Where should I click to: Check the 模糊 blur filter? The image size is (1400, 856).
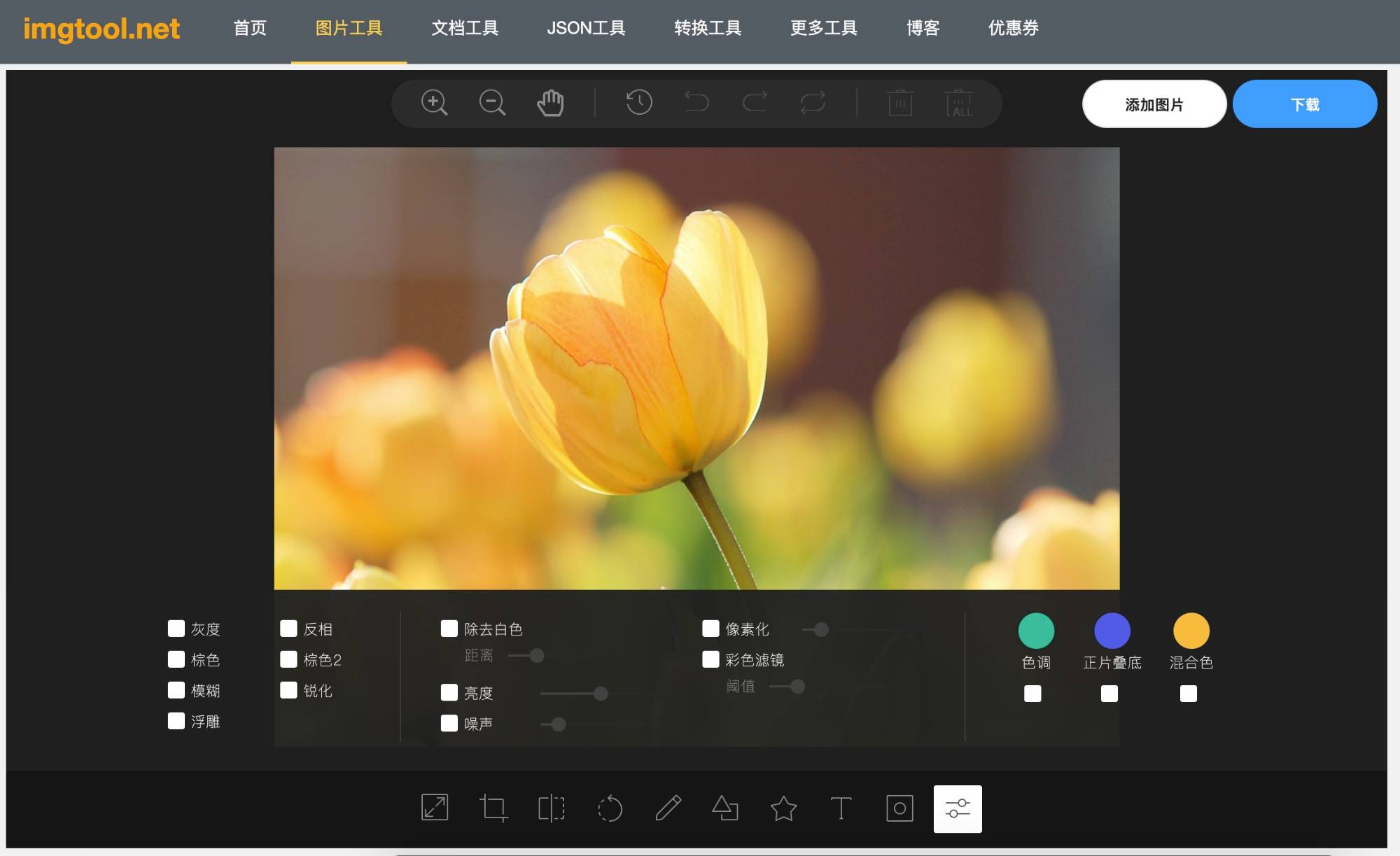[x=176, y=690]
